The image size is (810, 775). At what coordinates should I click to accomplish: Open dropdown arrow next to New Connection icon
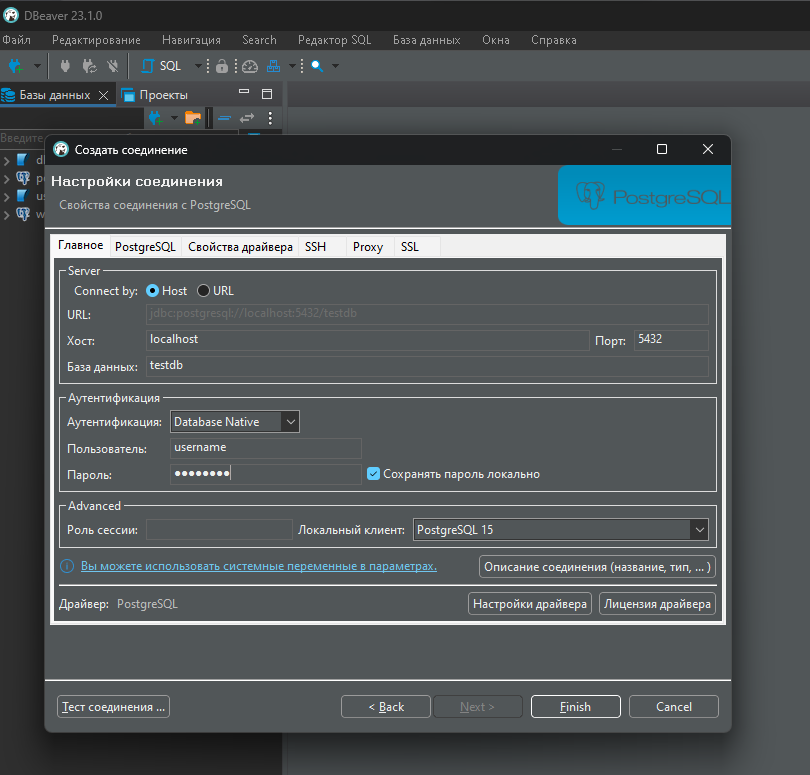coord(37,66)
